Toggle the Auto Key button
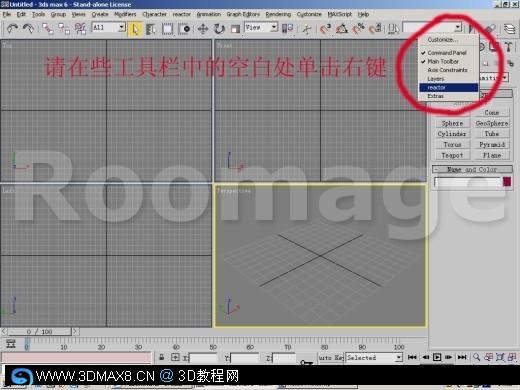The height and width of the screenshot is (390, 520). point(331,358)
